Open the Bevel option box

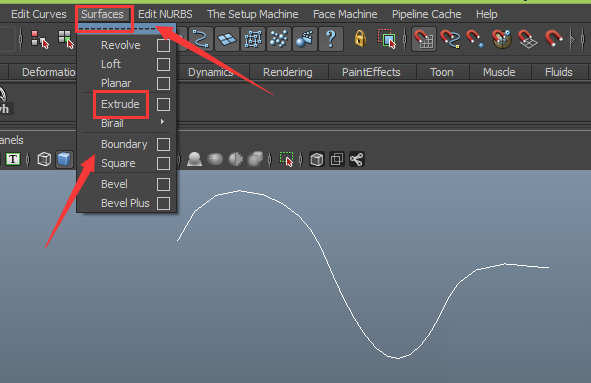tap(163, 184)
